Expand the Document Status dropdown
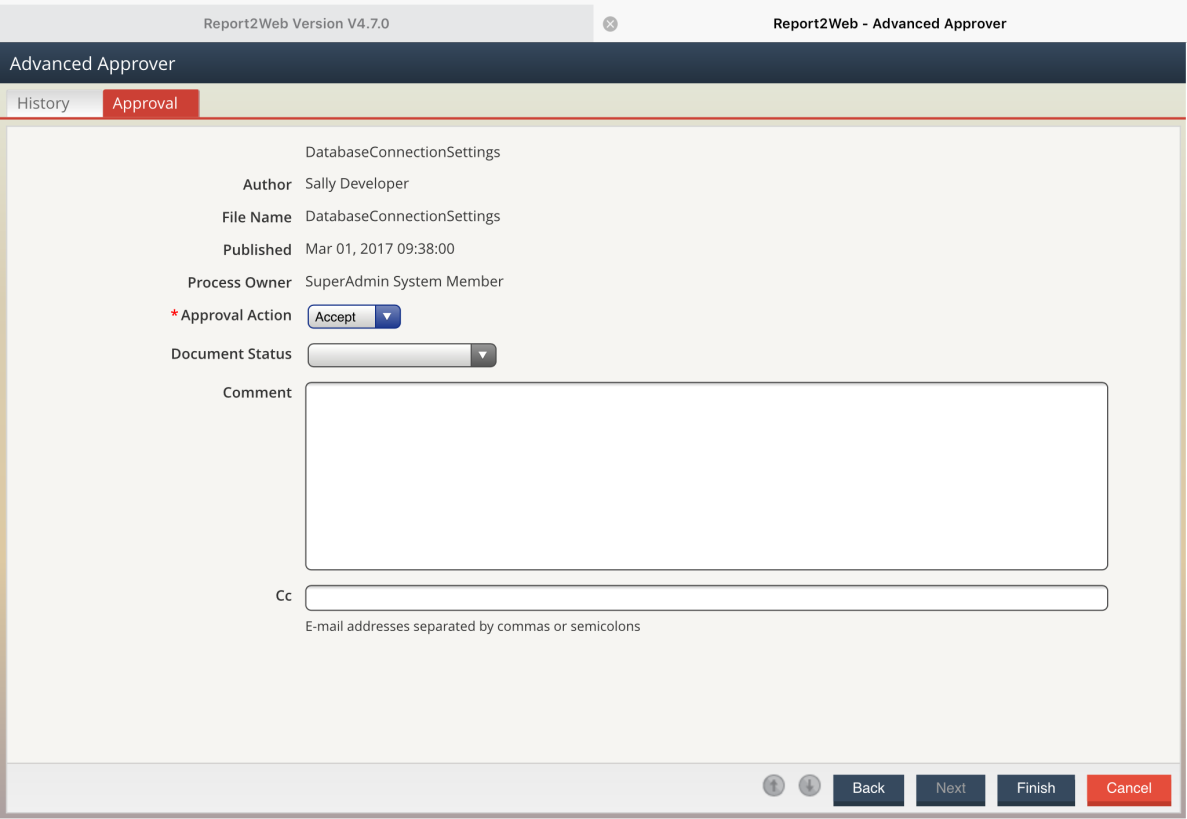 coord(400,355)
